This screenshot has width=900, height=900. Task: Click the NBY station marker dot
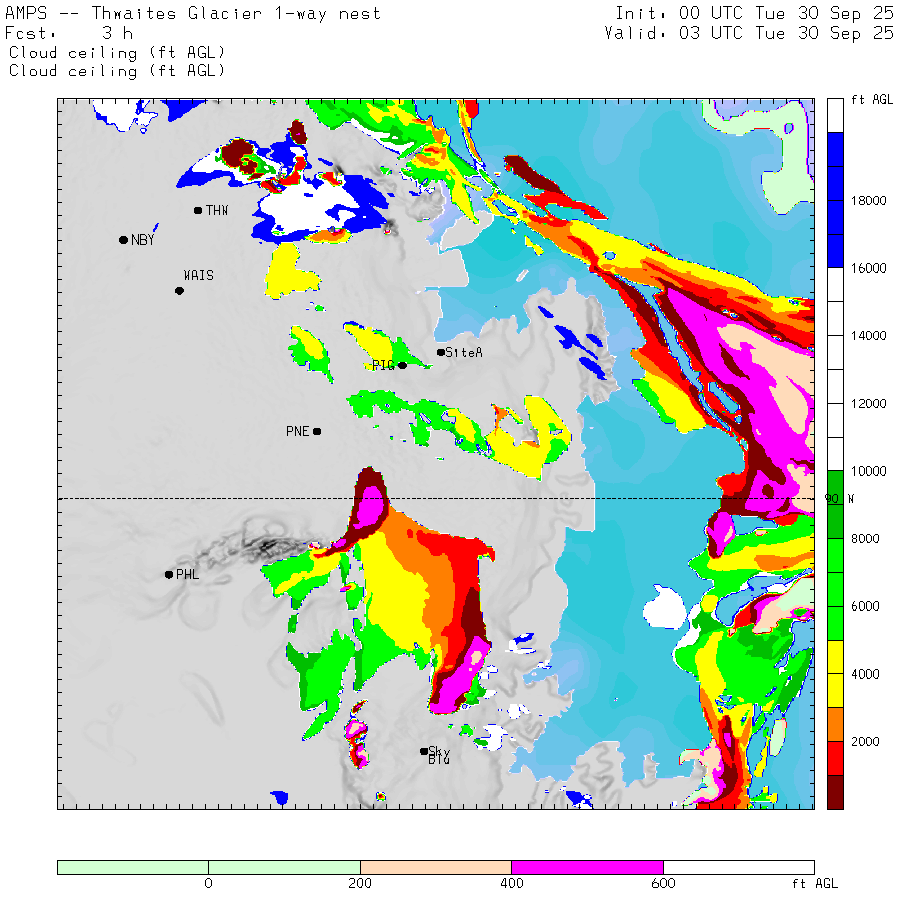pos(123,240)
